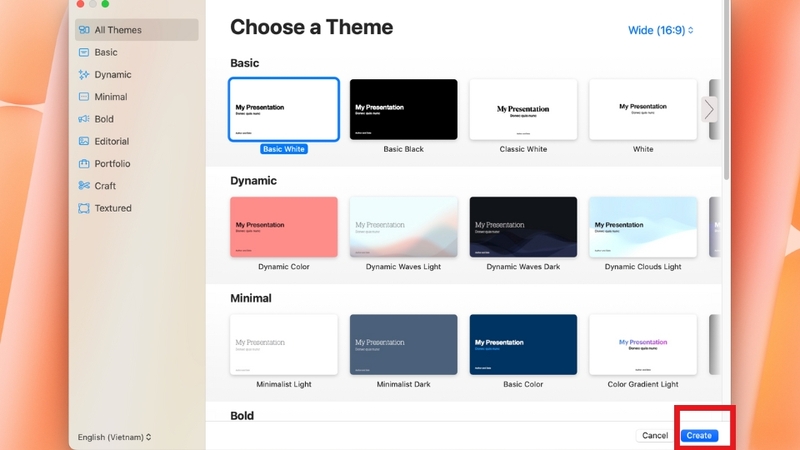
Task: Click the Portfolio category icon
Action: (x=84, y=164)
